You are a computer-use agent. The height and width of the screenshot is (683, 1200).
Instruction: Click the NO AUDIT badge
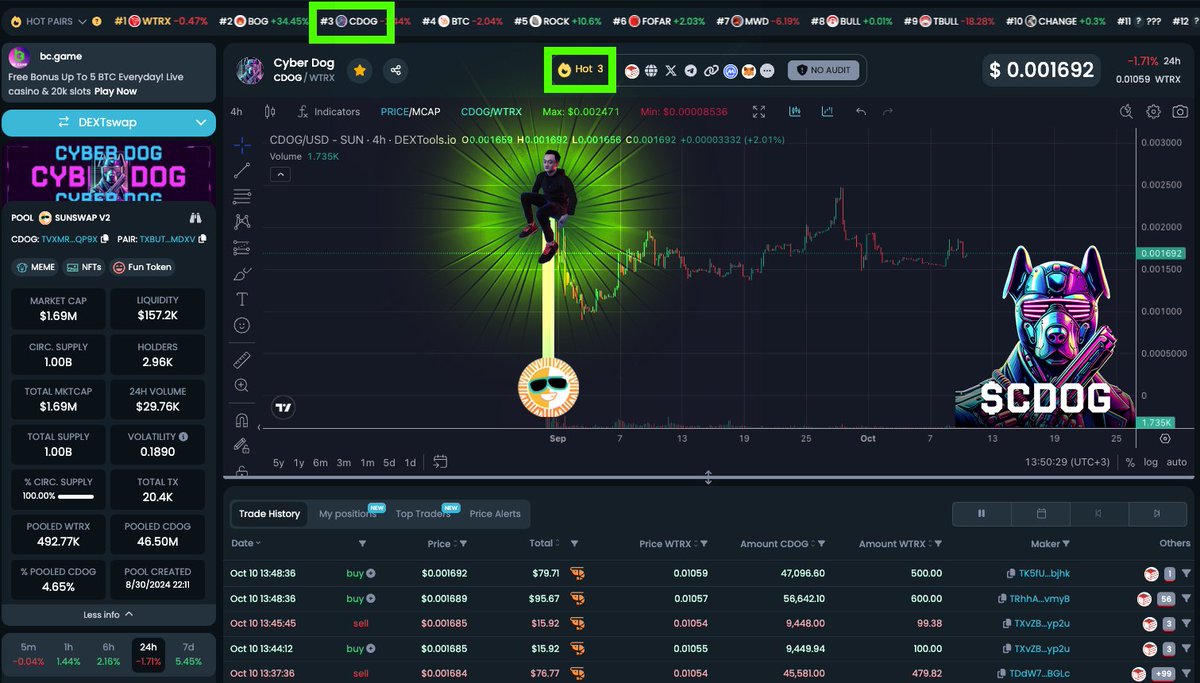[824, 71]
